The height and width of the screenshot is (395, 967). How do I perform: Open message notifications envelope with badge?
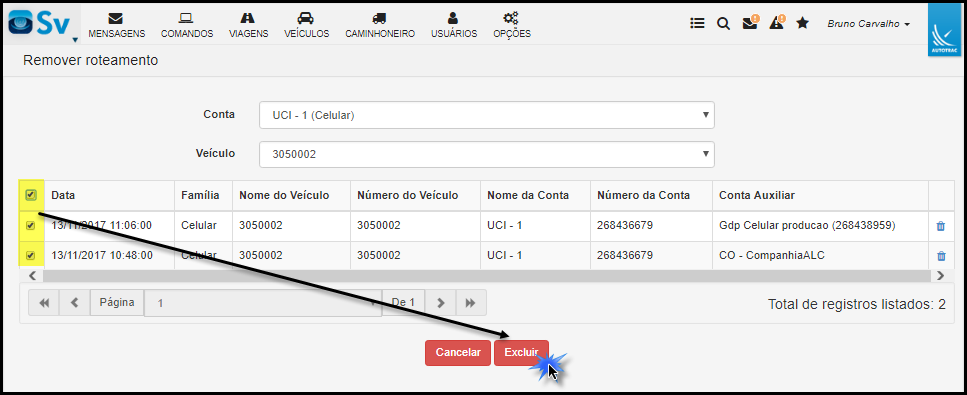750,23
